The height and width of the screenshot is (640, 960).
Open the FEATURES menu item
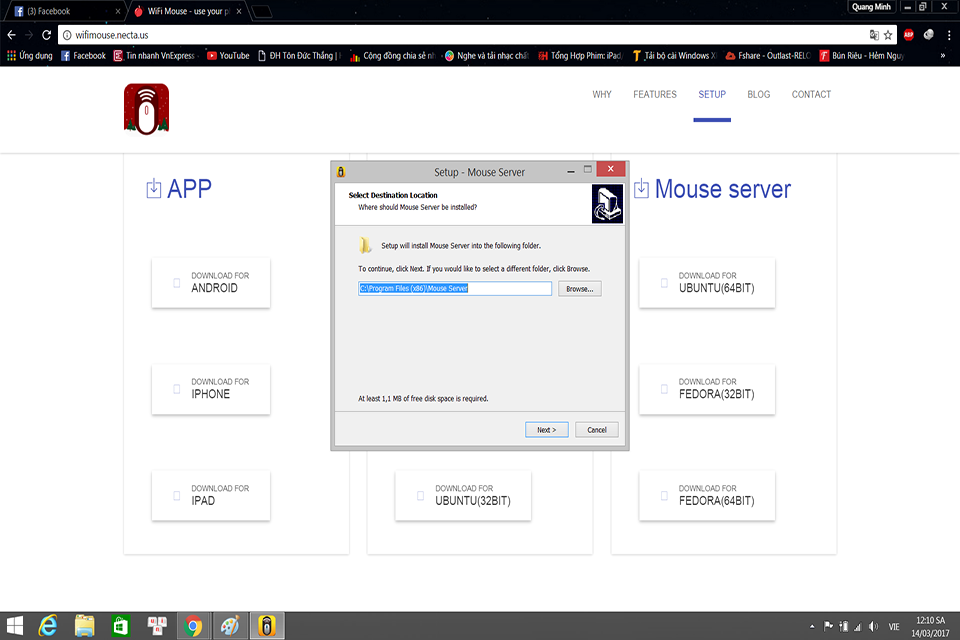click(654, 94)
